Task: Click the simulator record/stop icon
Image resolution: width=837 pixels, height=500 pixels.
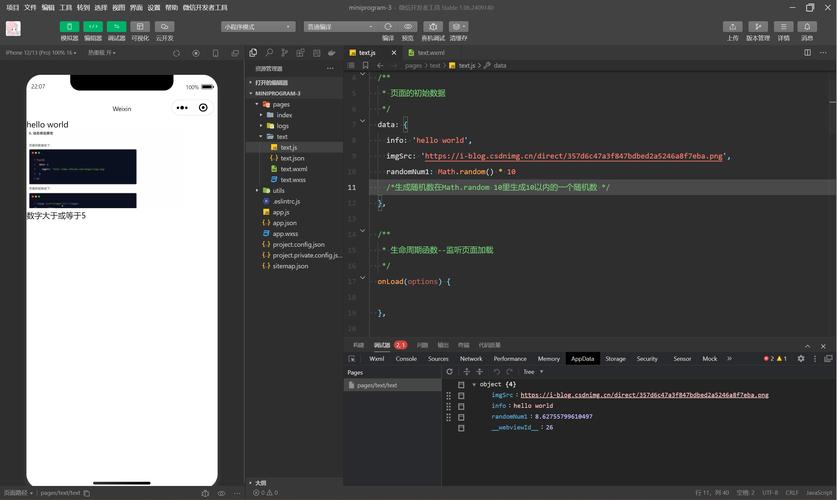Action: [x=196, y=53]
